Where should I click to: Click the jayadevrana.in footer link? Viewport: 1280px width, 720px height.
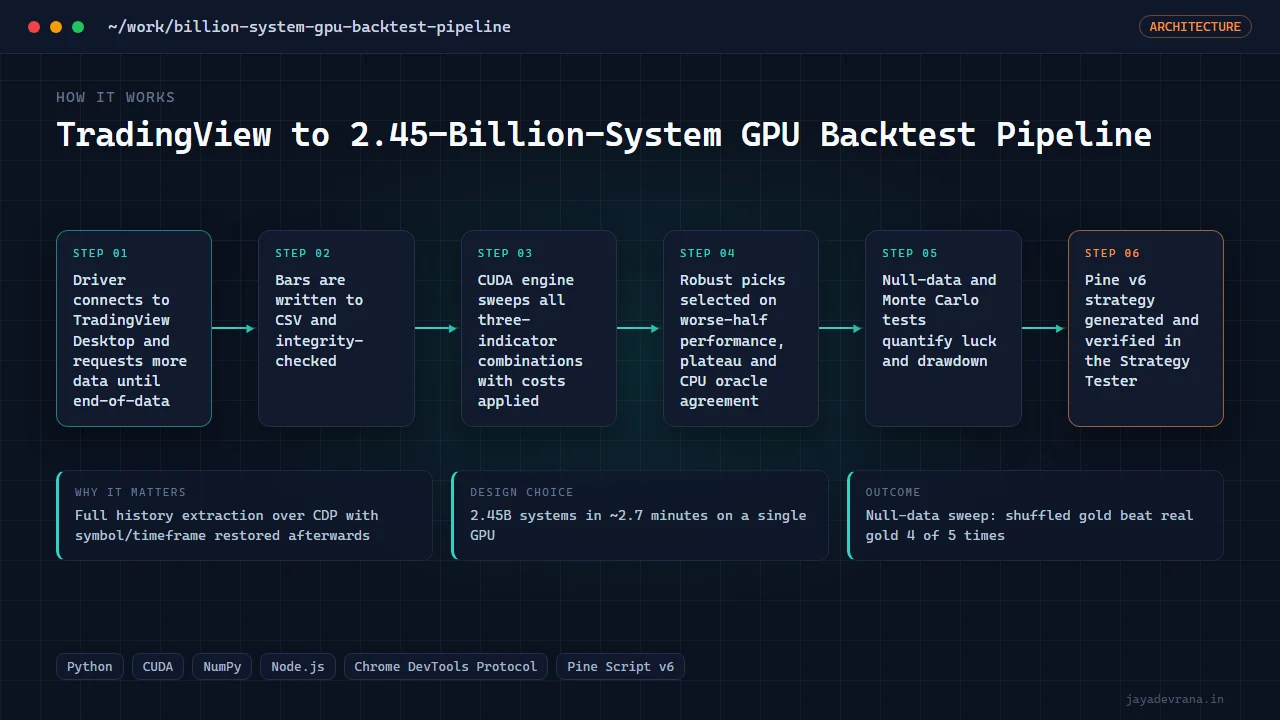click(1175, 700)
